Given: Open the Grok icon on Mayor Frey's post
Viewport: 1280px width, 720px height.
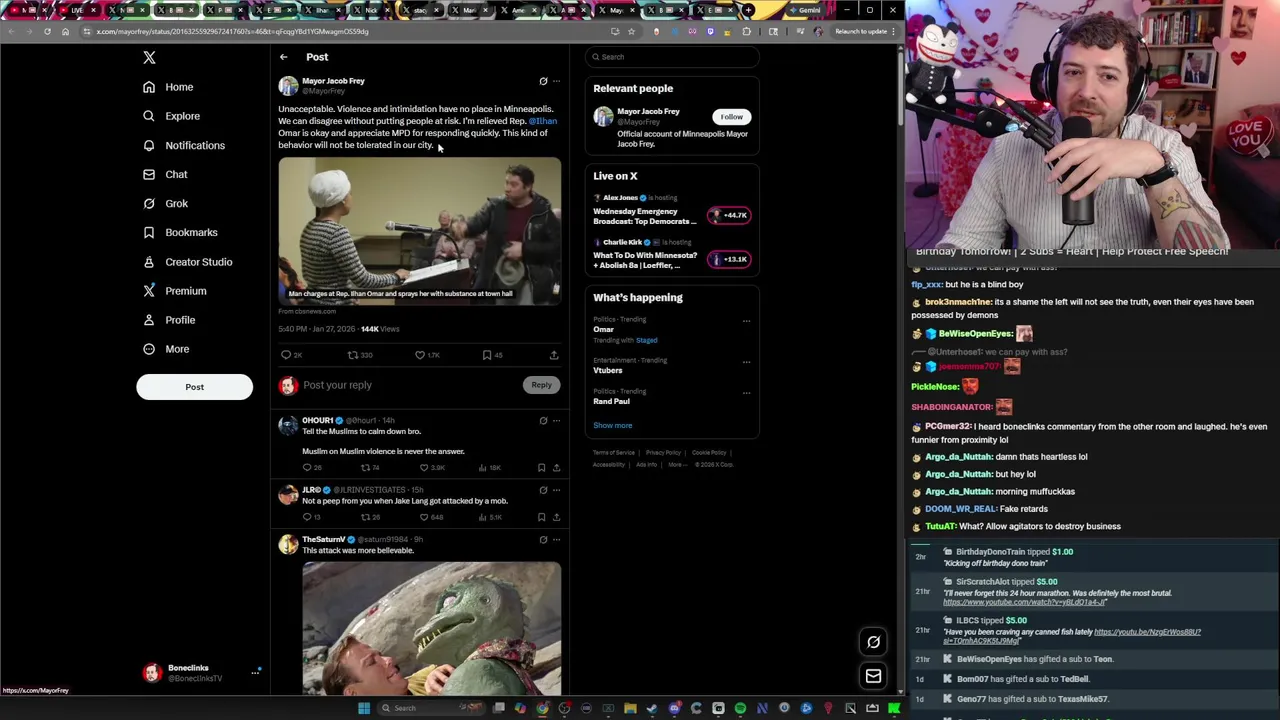Looking at the screenshot, I should tap(543, 81).
